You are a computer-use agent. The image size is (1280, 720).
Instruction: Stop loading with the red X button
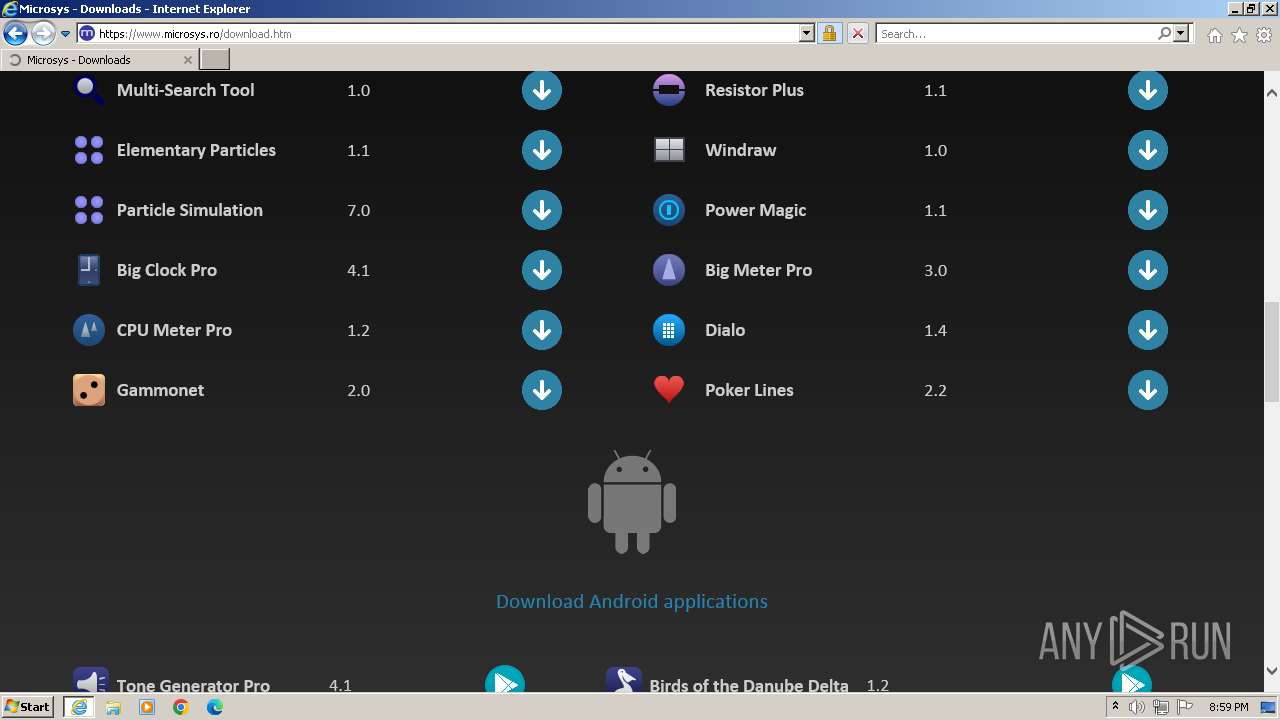click(x=858, y=34)
